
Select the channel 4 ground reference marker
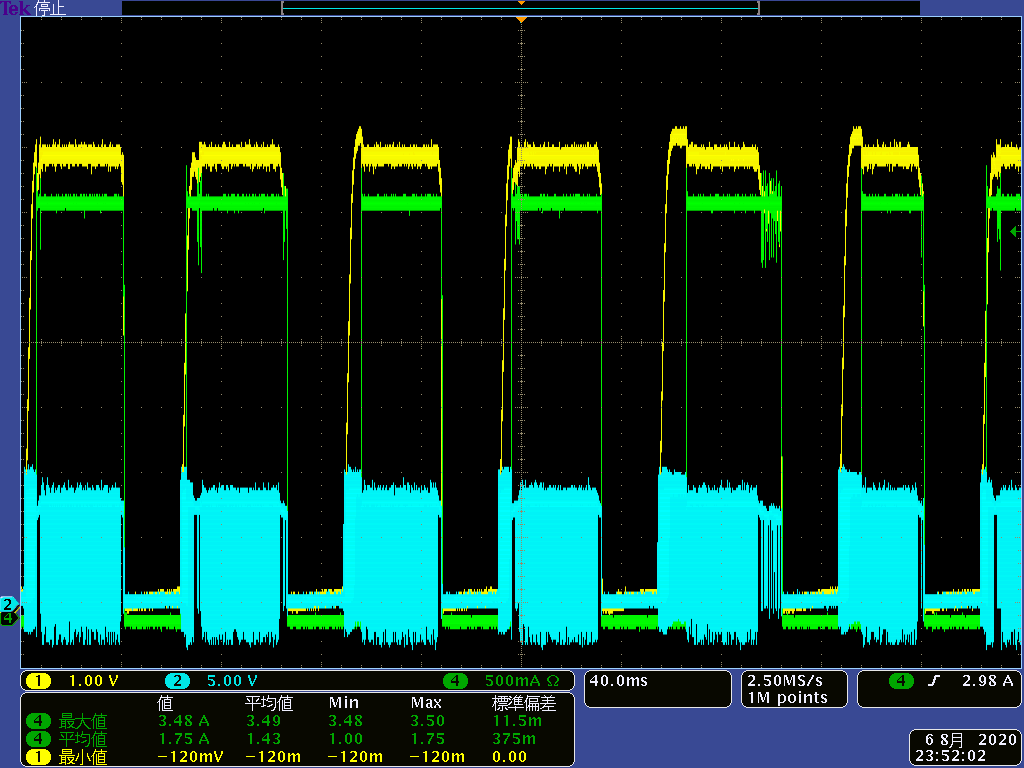coord(8,617)
